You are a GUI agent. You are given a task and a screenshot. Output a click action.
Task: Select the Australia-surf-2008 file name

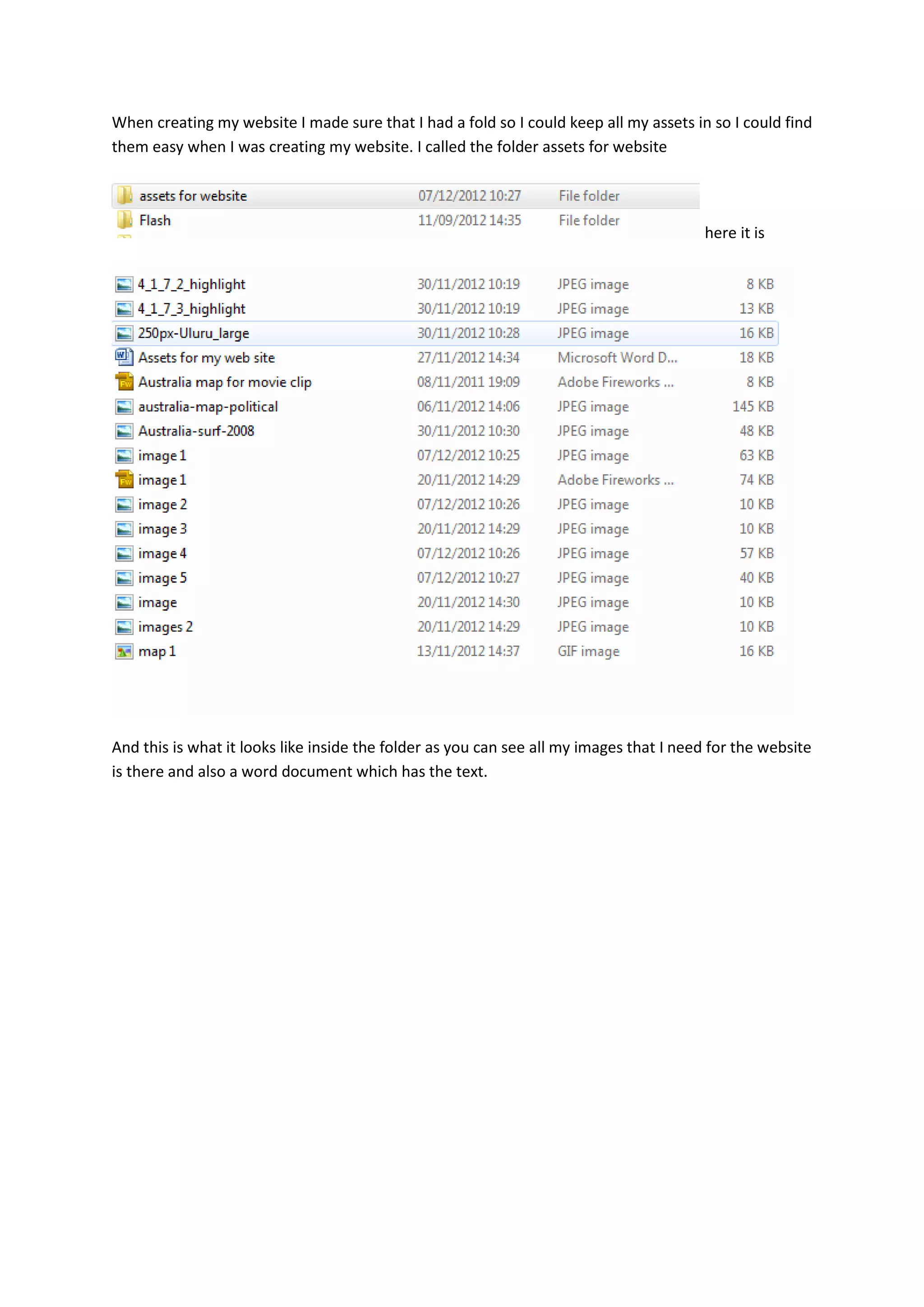196,431
